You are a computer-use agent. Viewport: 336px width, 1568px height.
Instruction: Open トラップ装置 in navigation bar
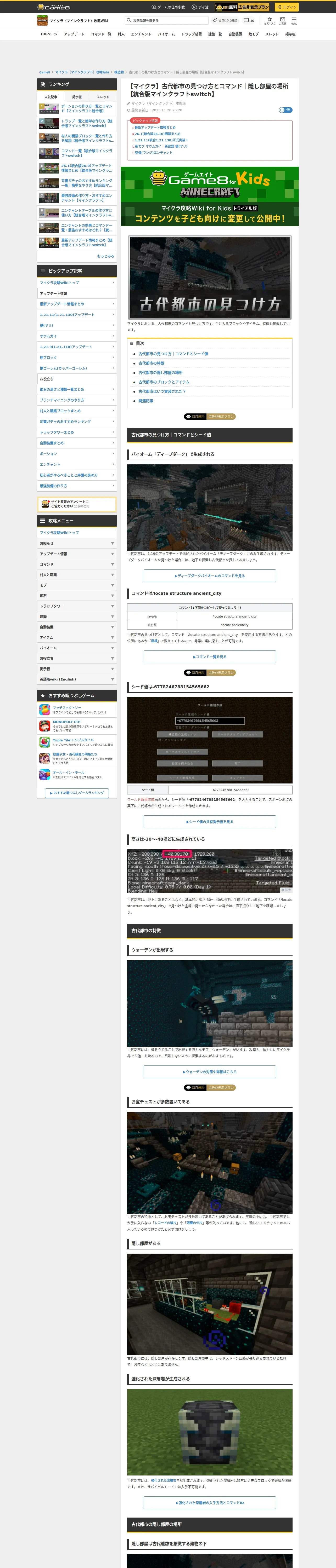point(192,34)
